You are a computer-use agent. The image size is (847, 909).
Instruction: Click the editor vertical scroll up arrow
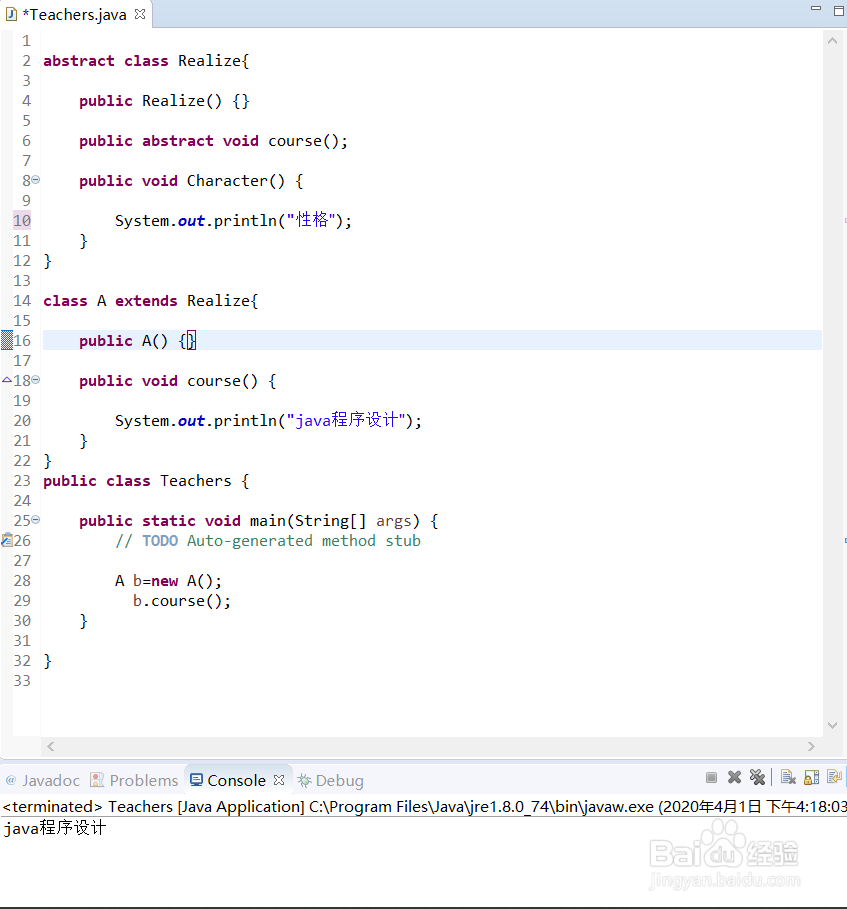pyautogui.click(x=833, y=41)
